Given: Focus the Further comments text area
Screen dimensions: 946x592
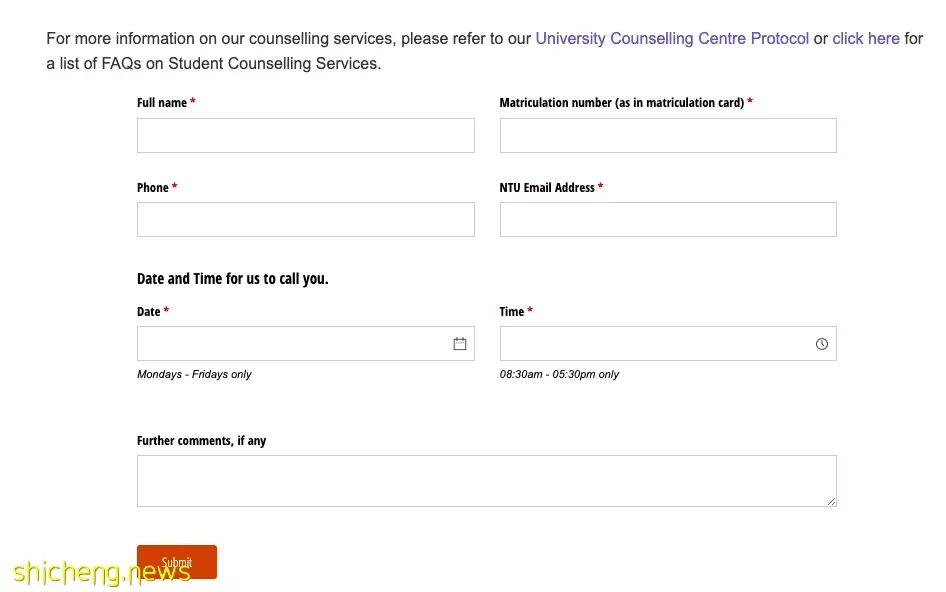Looking at the screenshot, I should pos(487,481).
